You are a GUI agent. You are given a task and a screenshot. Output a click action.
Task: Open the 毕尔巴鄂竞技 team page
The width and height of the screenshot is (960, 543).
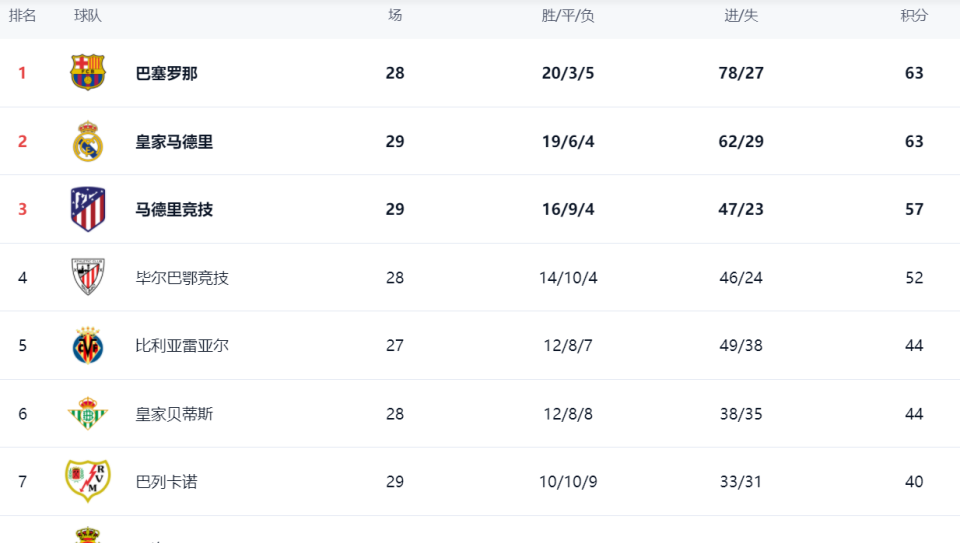tap(182, 278)
